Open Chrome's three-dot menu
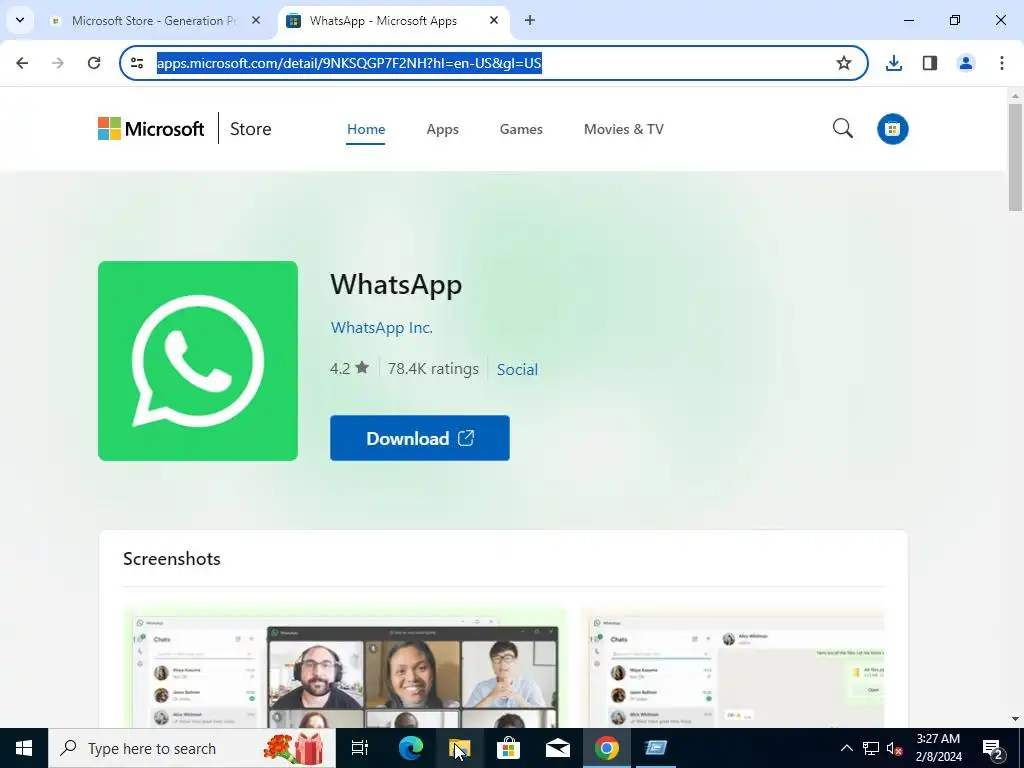 tap(1002, 63)
